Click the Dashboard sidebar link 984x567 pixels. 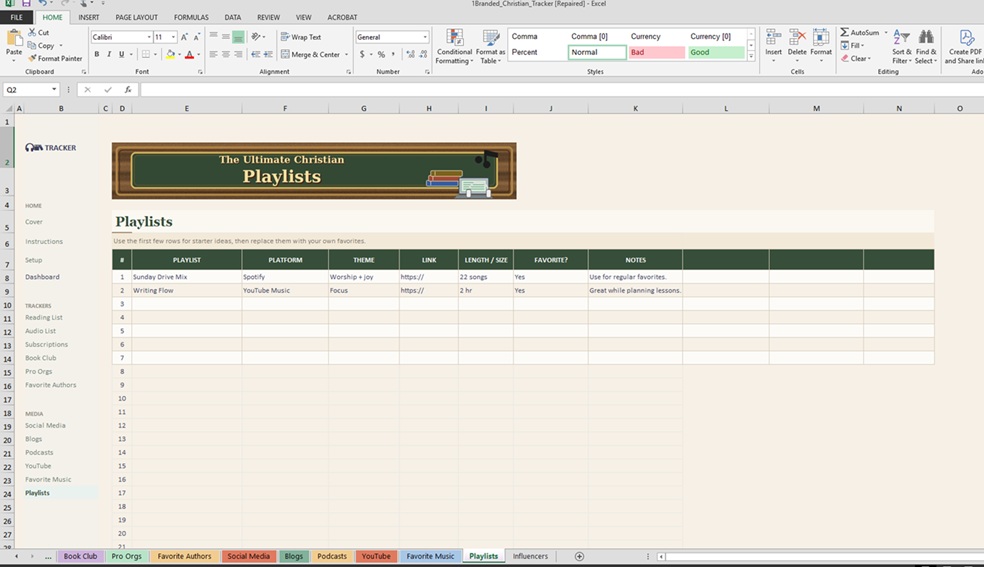[x=42, y=277]
